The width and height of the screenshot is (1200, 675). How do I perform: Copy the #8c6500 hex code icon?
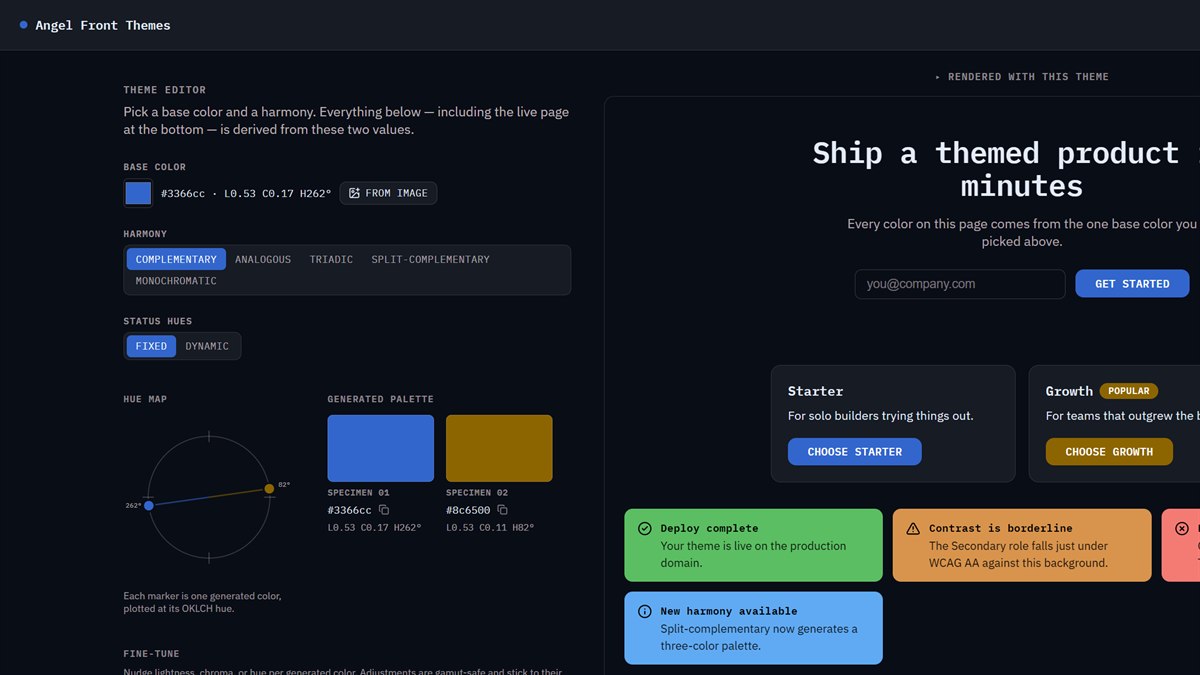[502, 510]
